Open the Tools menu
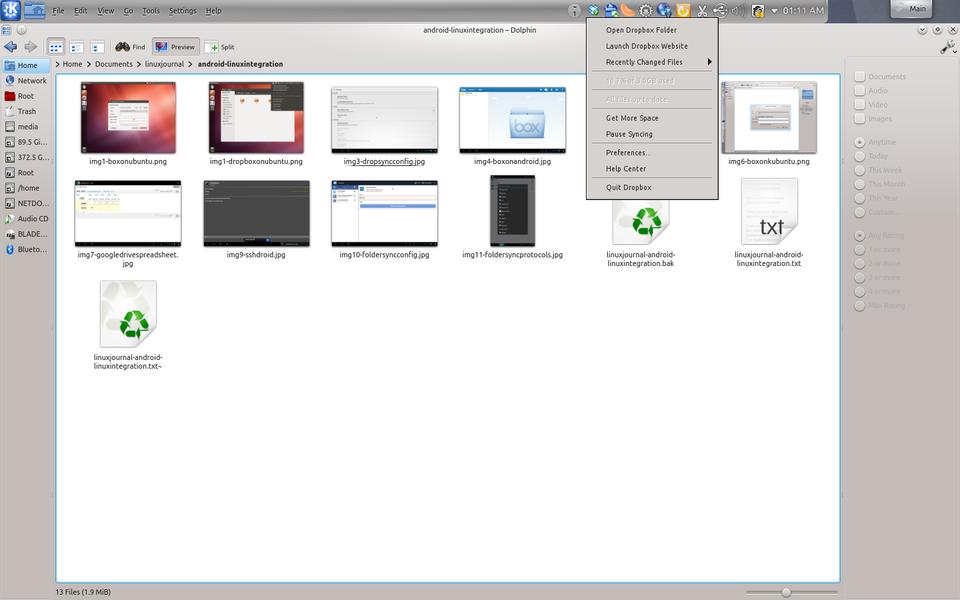This screenshot has width=960, height=600. pos(151,11)
